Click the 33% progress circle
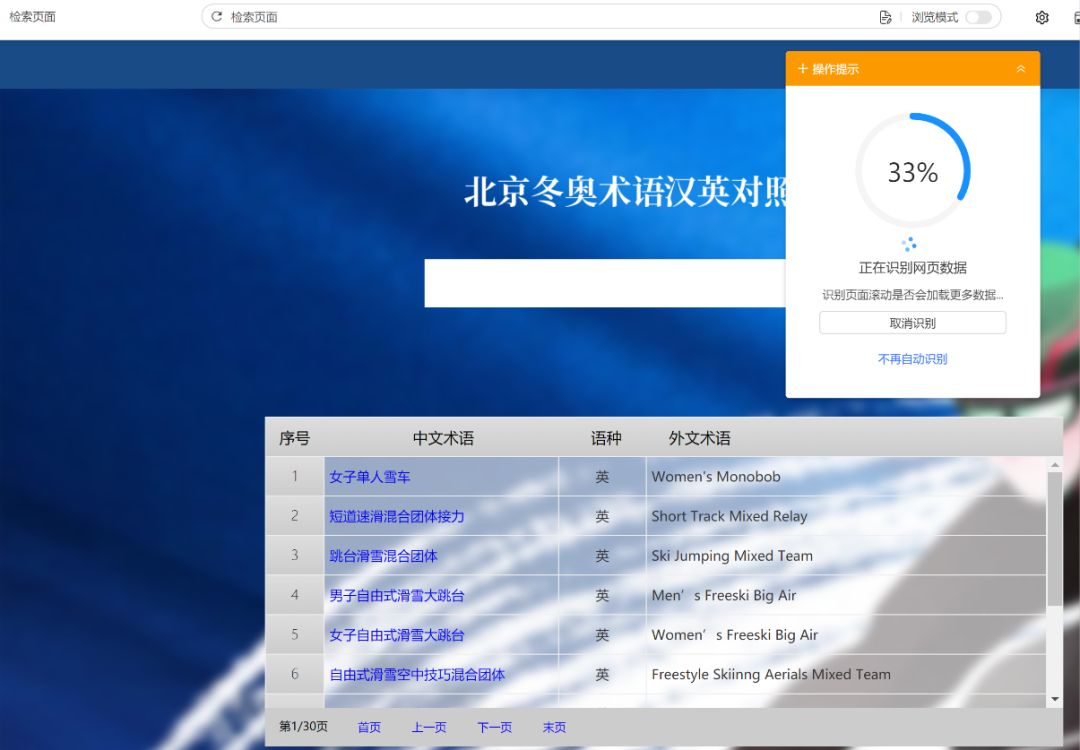The image size is (1080, 750). [910, 171]
